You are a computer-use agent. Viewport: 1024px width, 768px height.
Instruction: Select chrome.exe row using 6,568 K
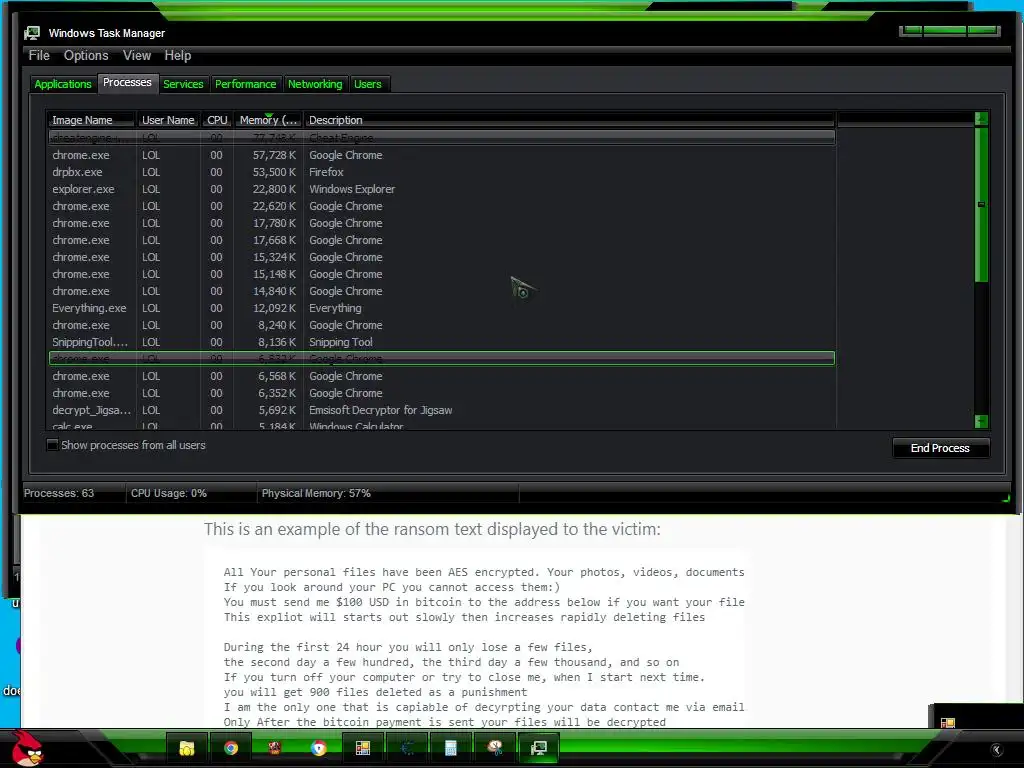[x=441, y=376]
